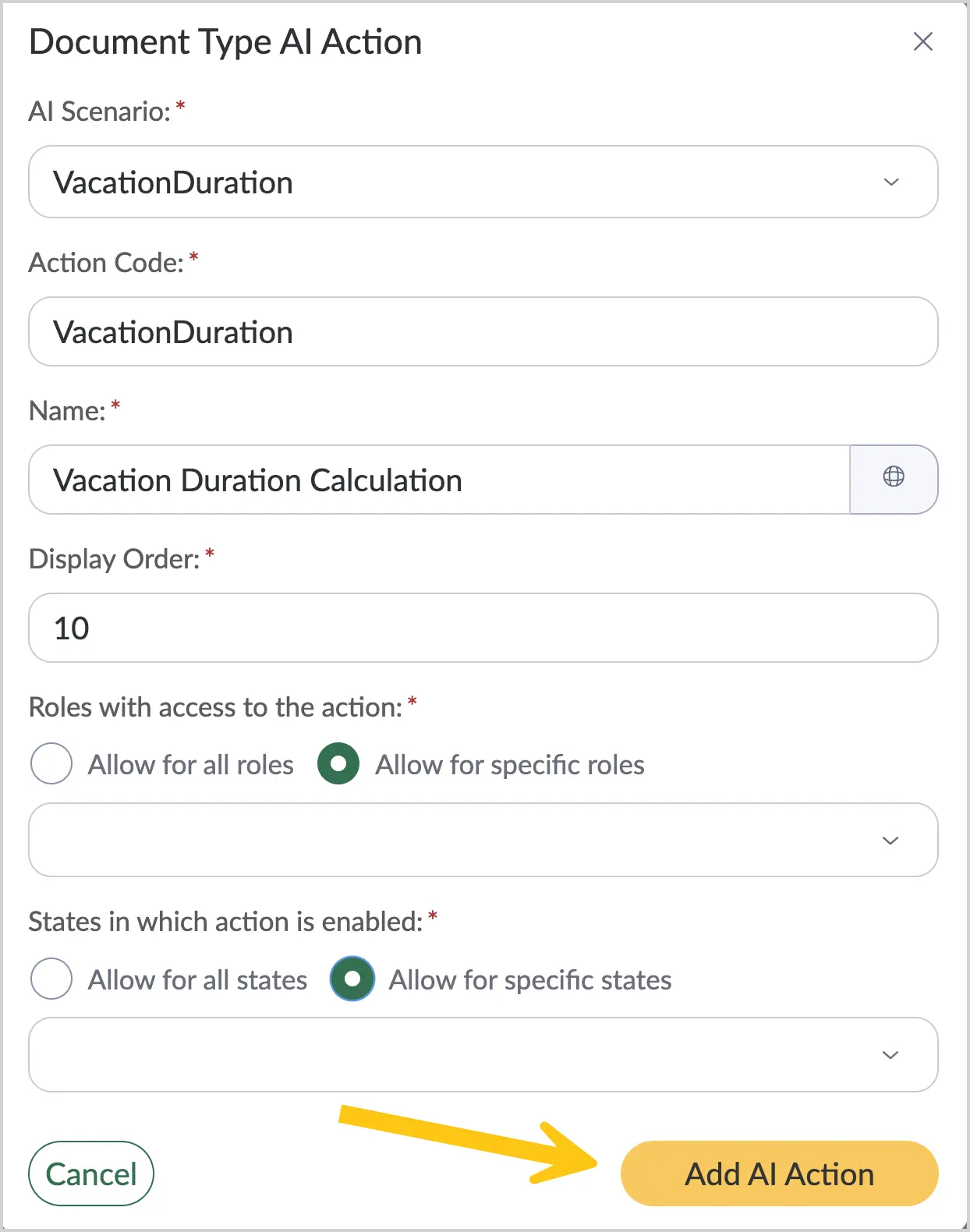
Task: Open the AI Scenario VacationDuration dropdown
Action: tap(483, 182)
